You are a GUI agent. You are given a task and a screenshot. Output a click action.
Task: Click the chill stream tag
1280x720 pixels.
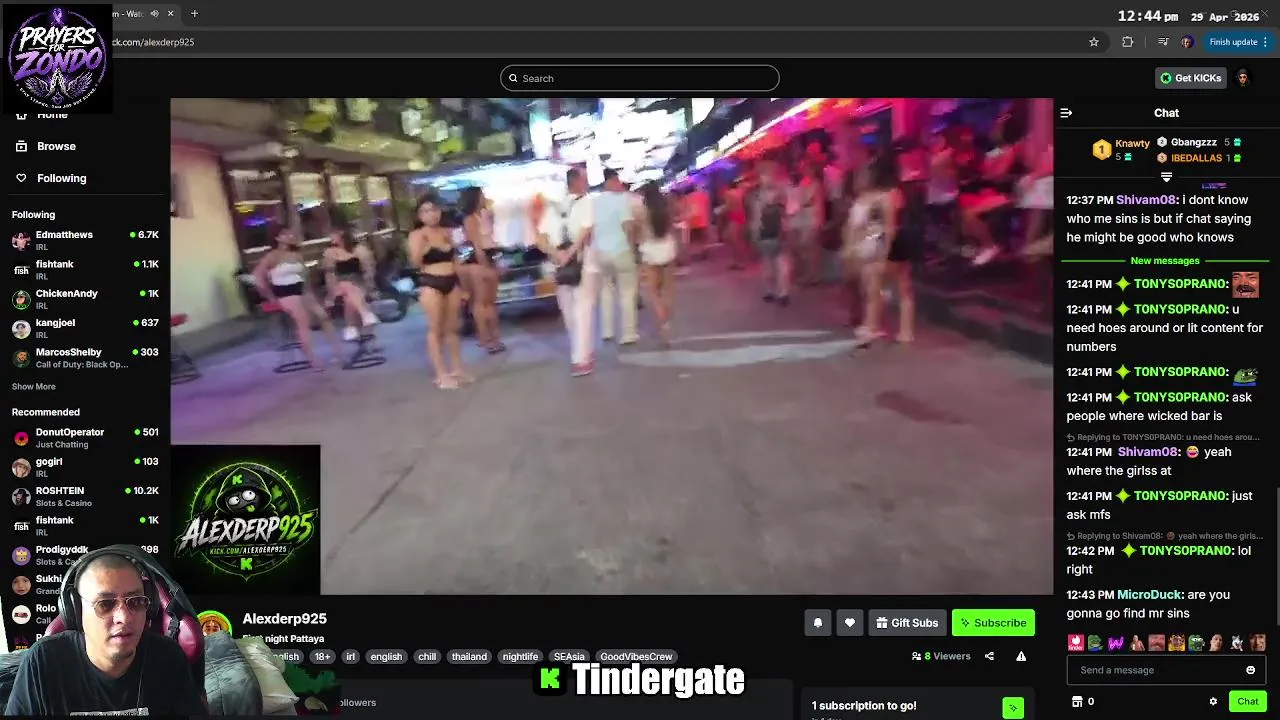(x=427, y=657)
